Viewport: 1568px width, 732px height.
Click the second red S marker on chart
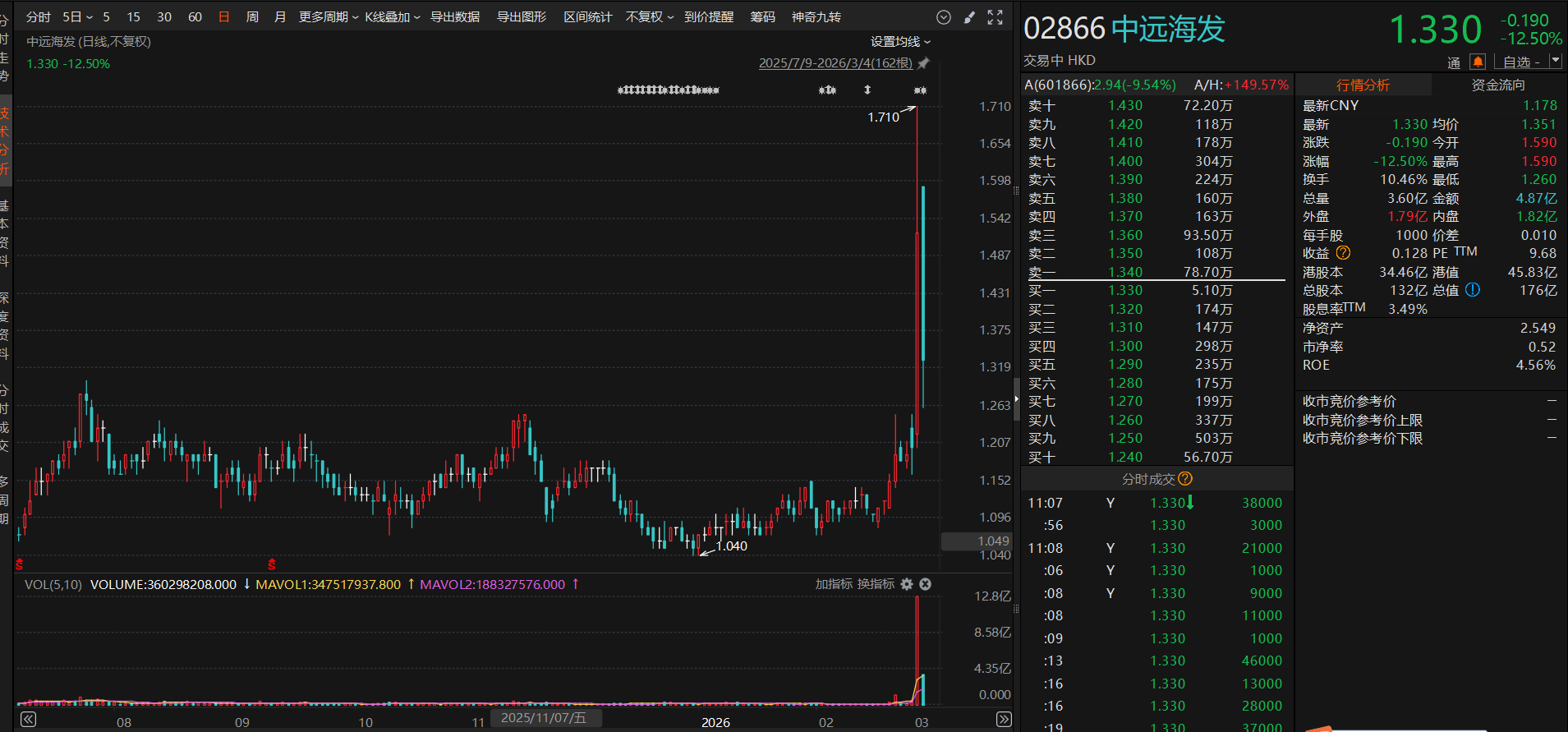[x=272, y=564]
